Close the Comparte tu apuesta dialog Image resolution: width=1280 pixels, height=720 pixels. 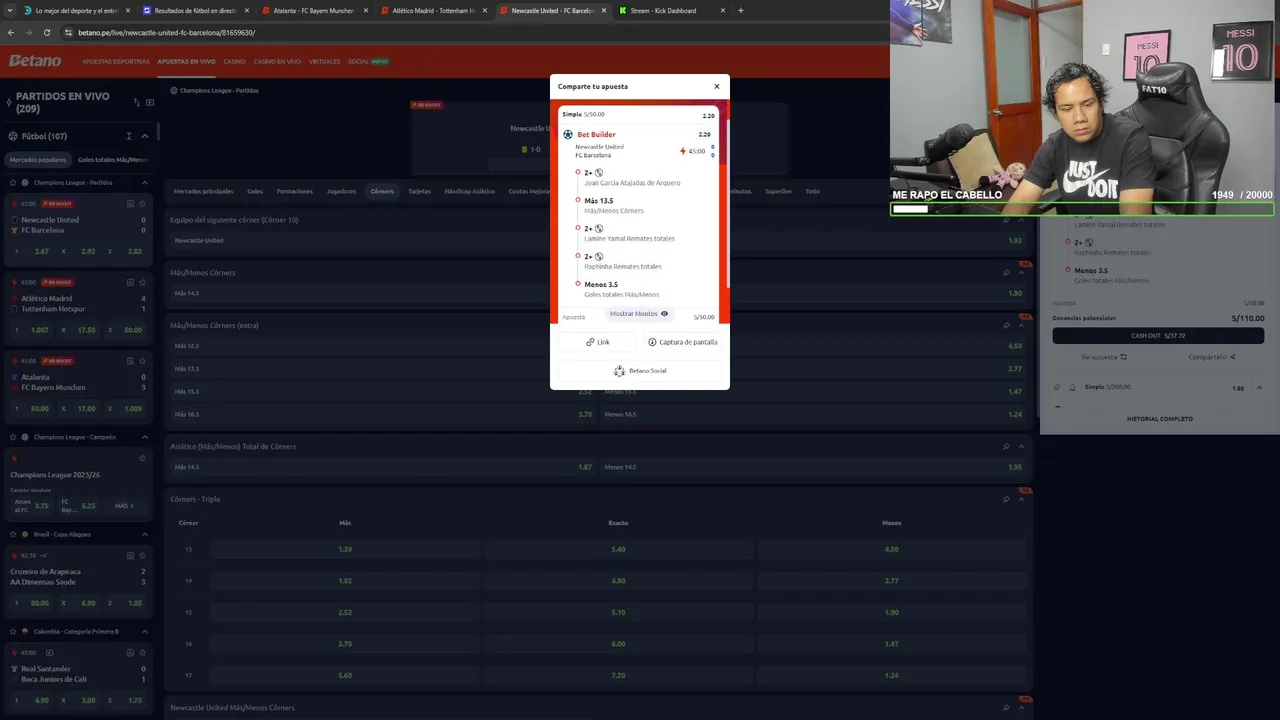tap(716, 86)
